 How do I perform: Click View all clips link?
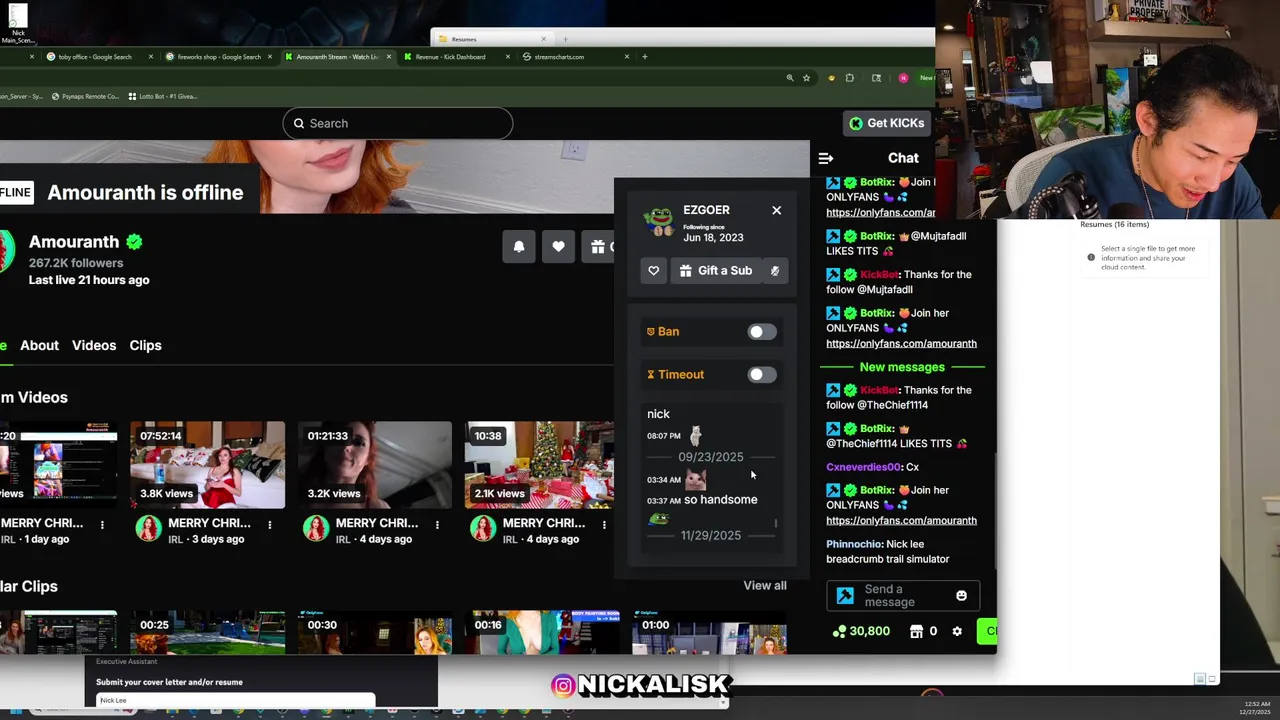765,586
